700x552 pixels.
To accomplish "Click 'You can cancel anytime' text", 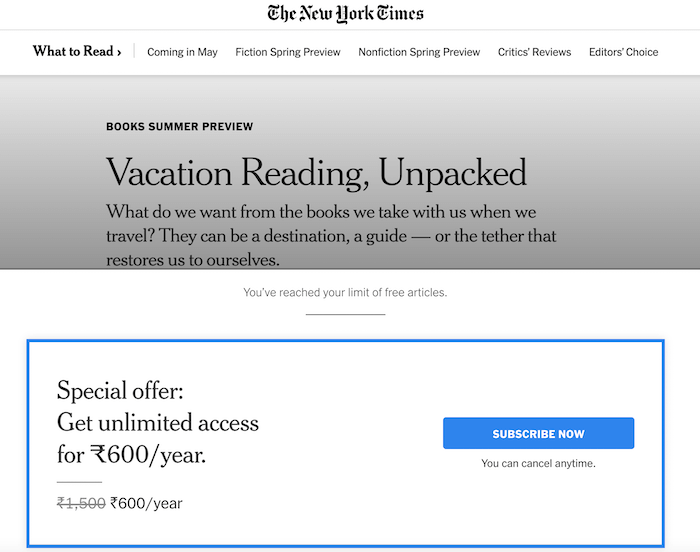I will pos(538,464).
